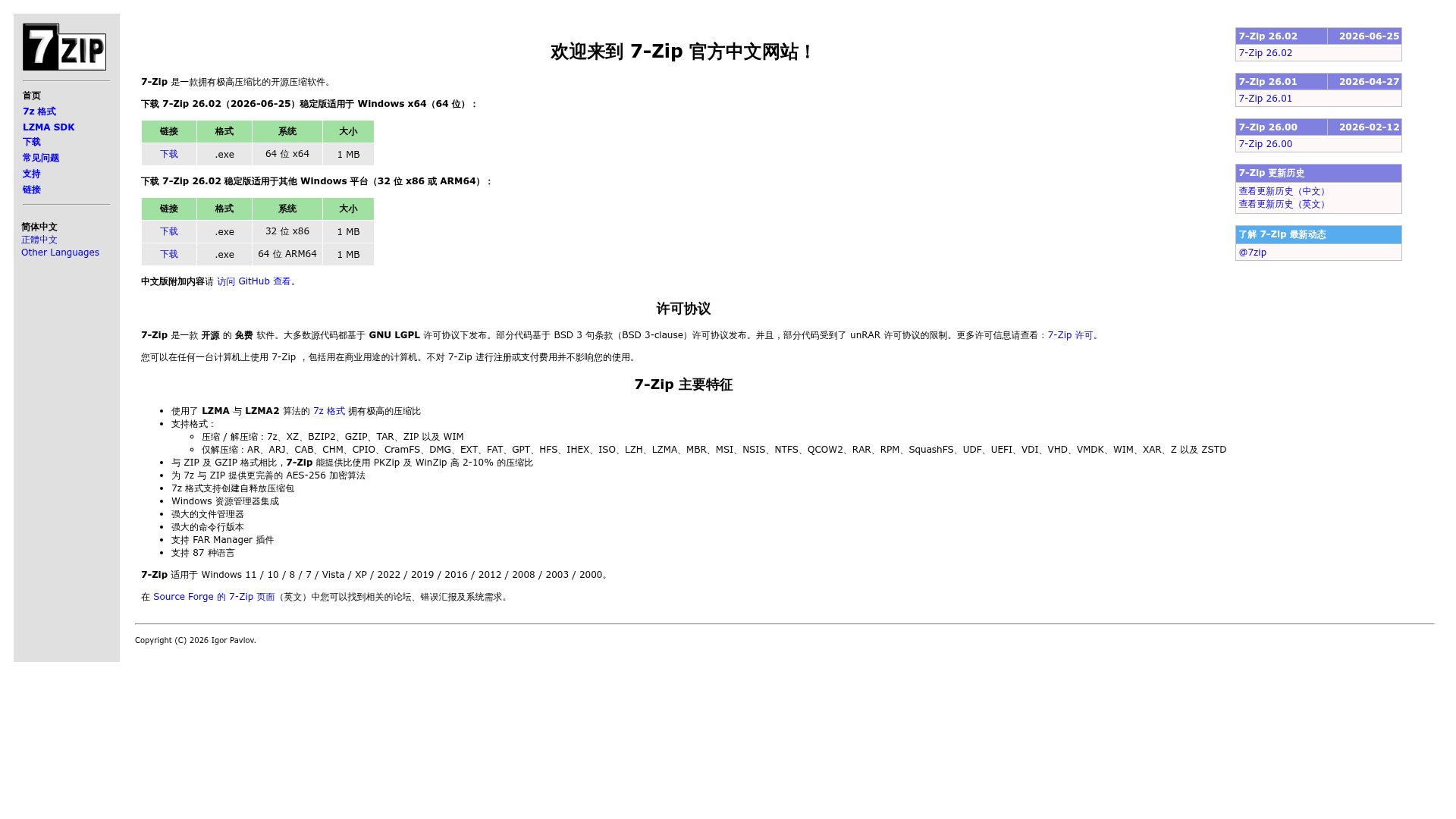Download the 64 位 x64 .exe installer
The height and width of the screenshot is (819, 1456).
169,154
